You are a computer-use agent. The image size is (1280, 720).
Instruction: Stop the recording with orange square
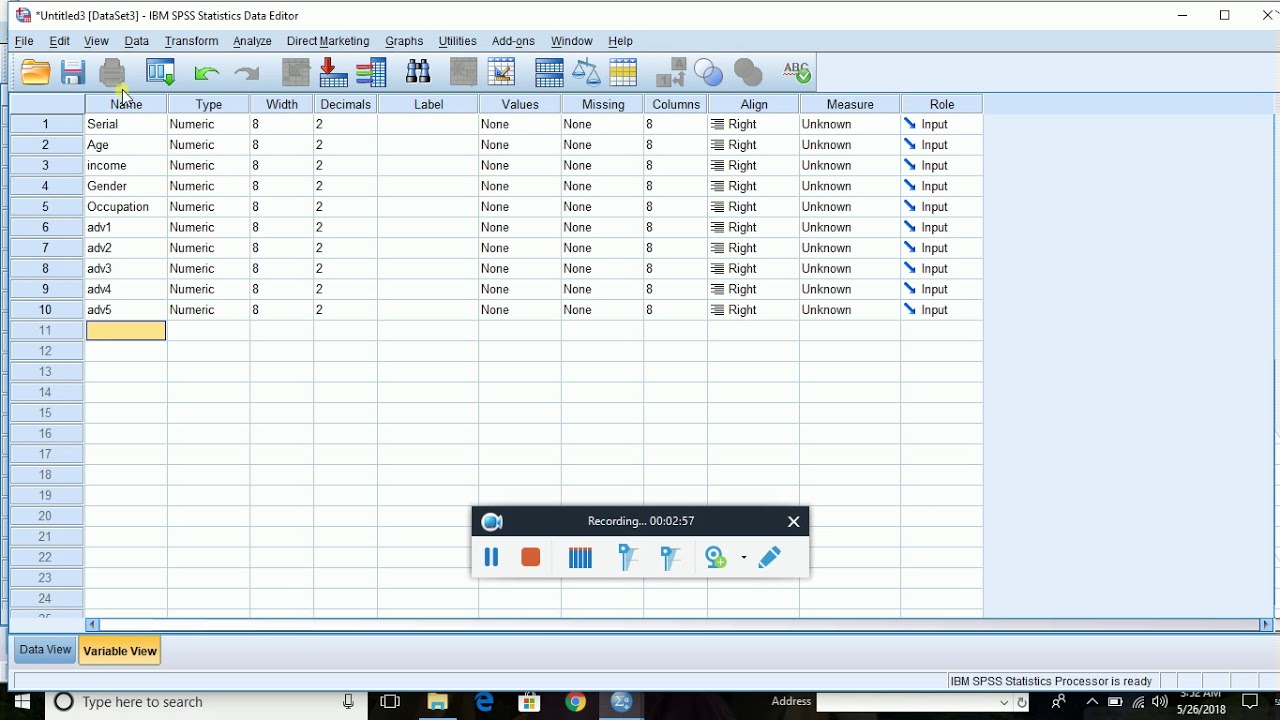tap(531, 557)
